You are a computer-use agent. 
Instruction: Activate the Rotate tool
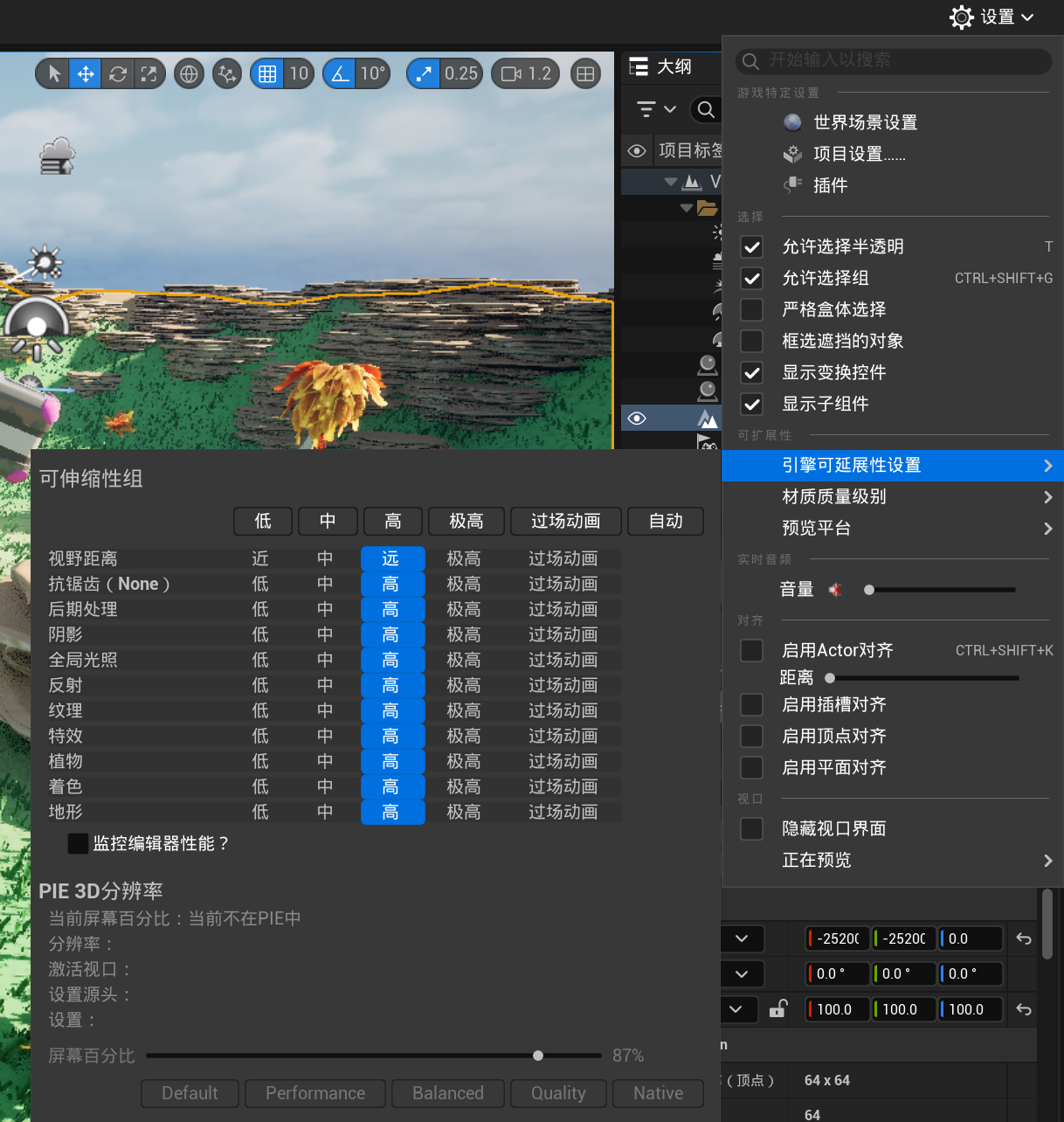[117, 73]
